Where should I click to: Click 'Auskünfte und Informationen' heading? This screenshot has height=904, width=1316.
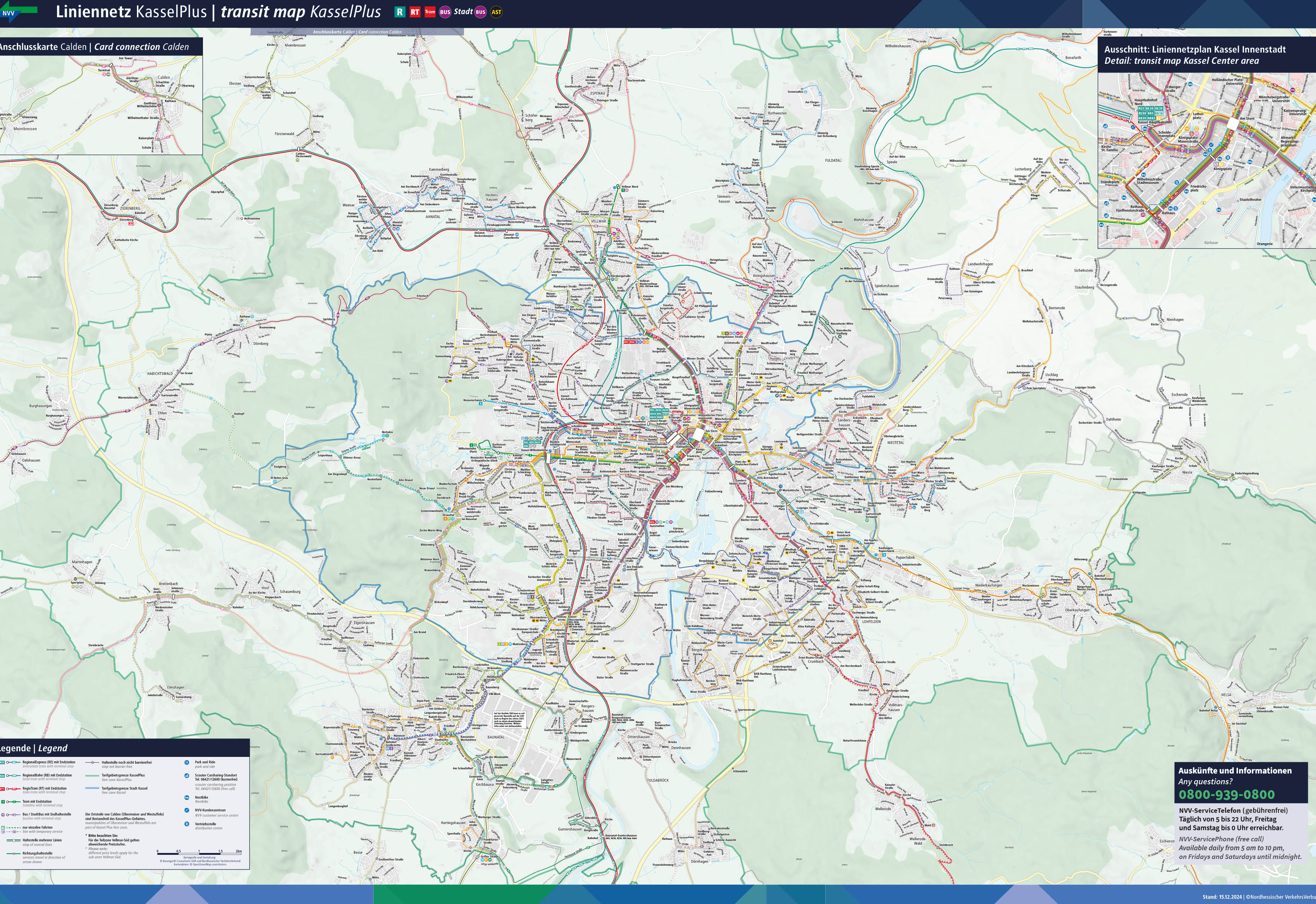coord(1235,771)
